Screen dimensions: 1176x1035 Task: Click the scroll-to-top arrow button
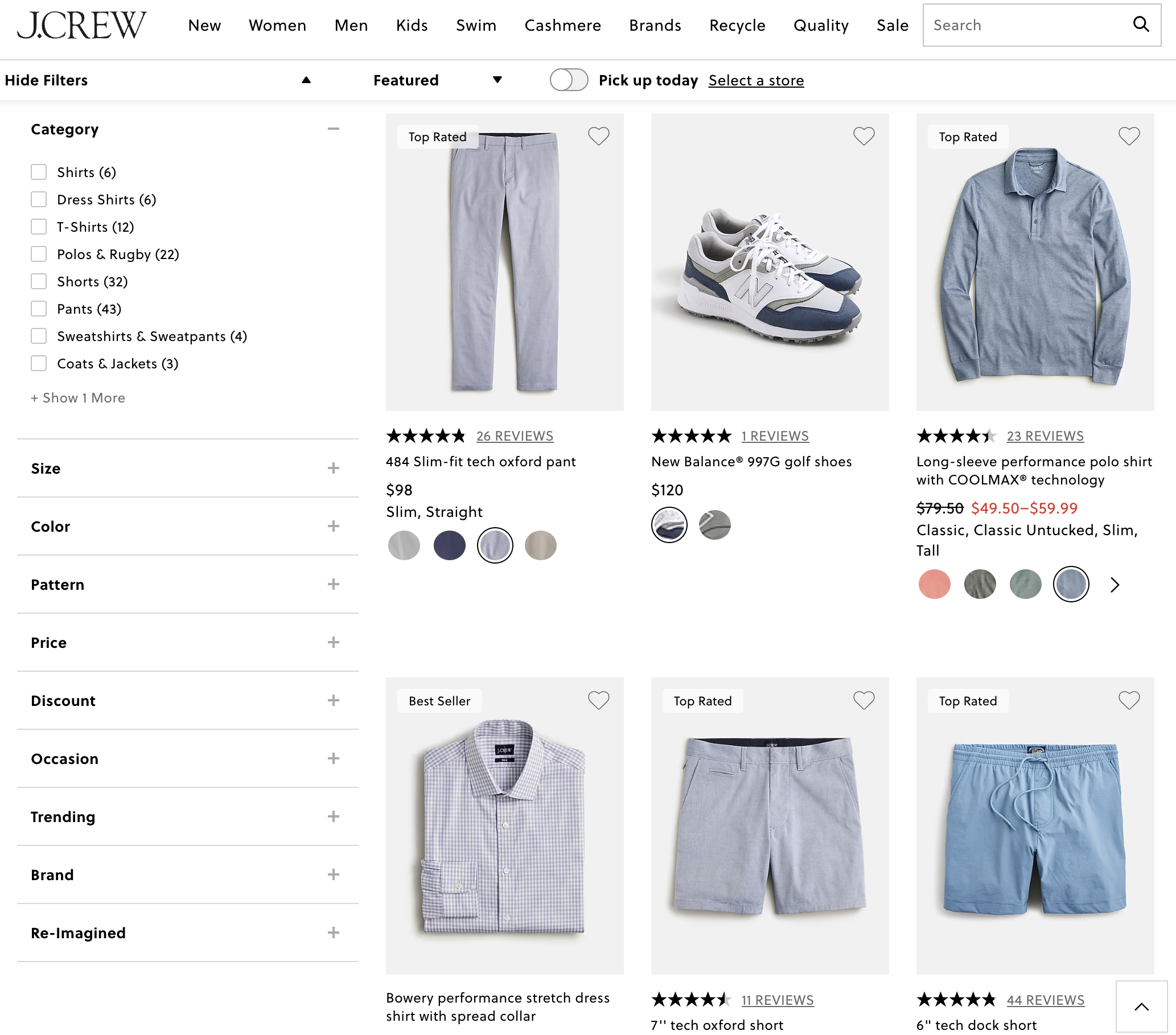click(1141, 1007)
